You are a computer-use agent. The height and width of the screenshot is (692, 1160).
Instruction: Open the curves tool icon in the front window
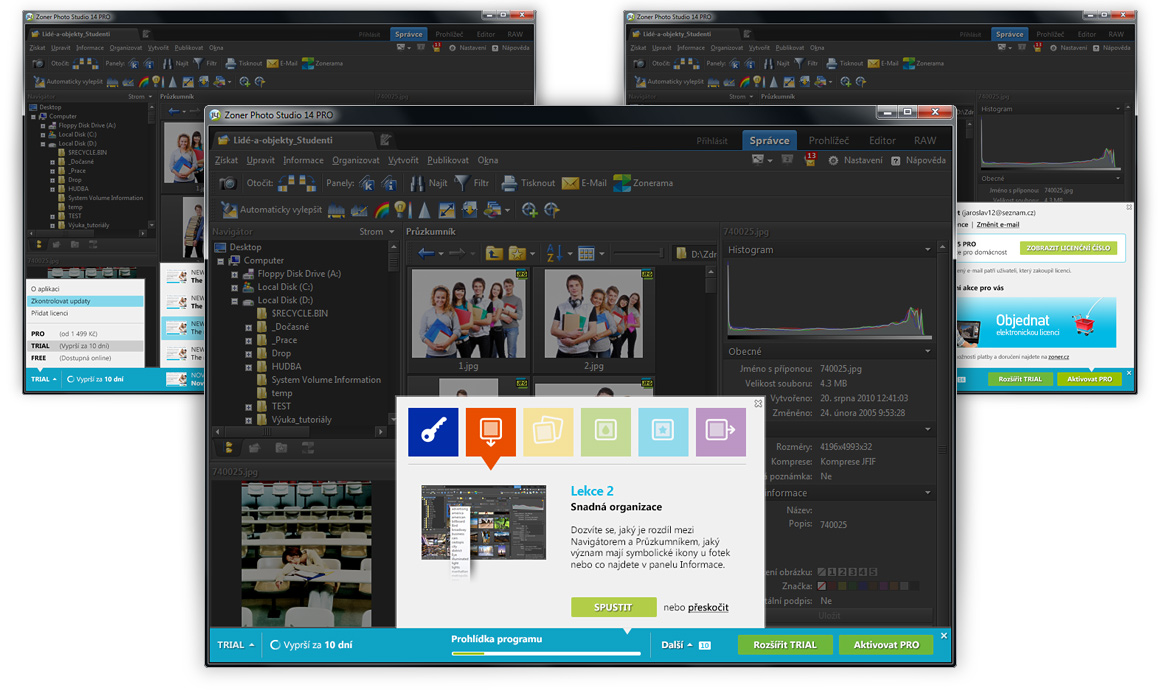(360, 210)
